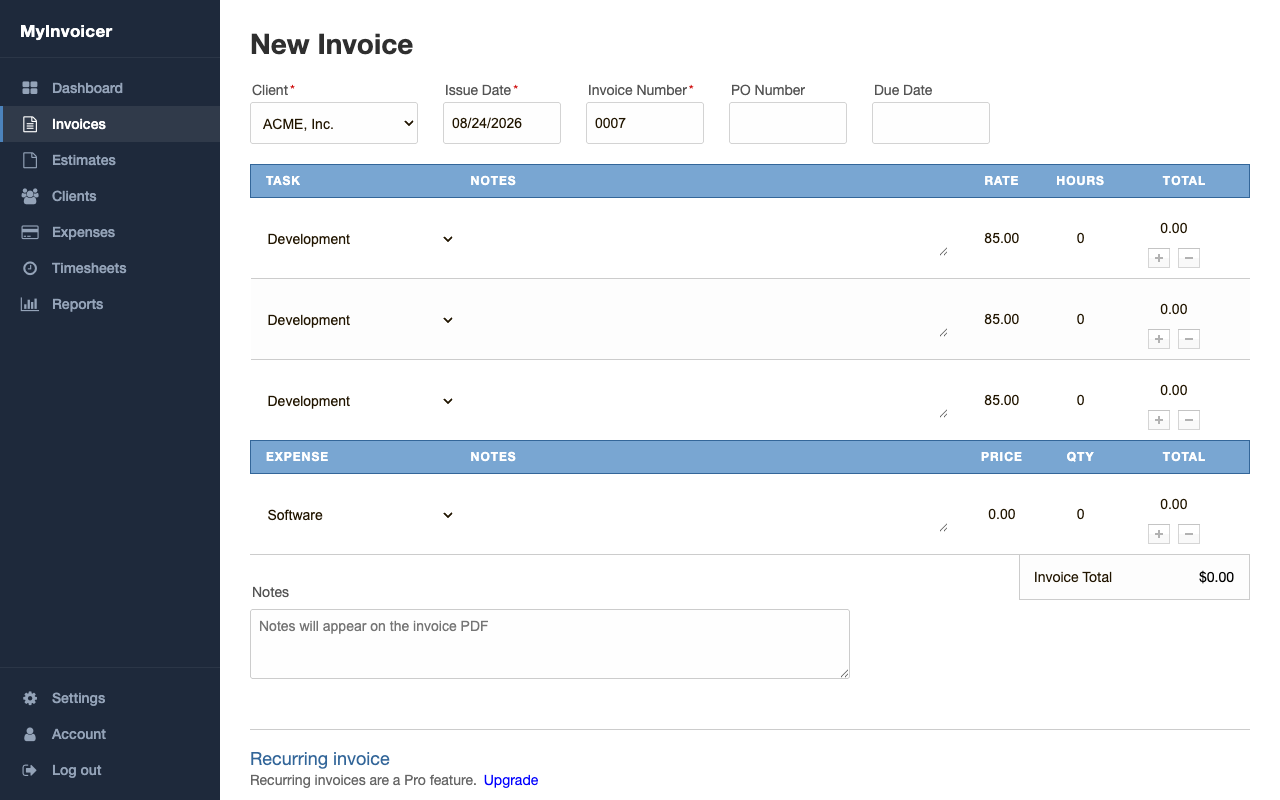Remove the first Development task row
1280x800 pixels.
(1189, 258)
